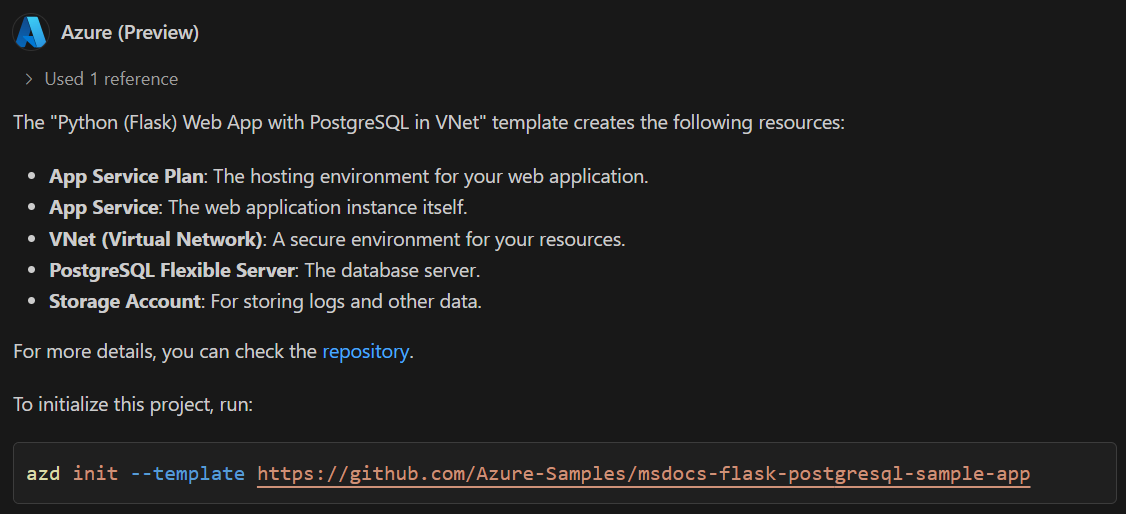Open the "repository" hyperlink
The image size is (1126, 514).
coord(365,352)
